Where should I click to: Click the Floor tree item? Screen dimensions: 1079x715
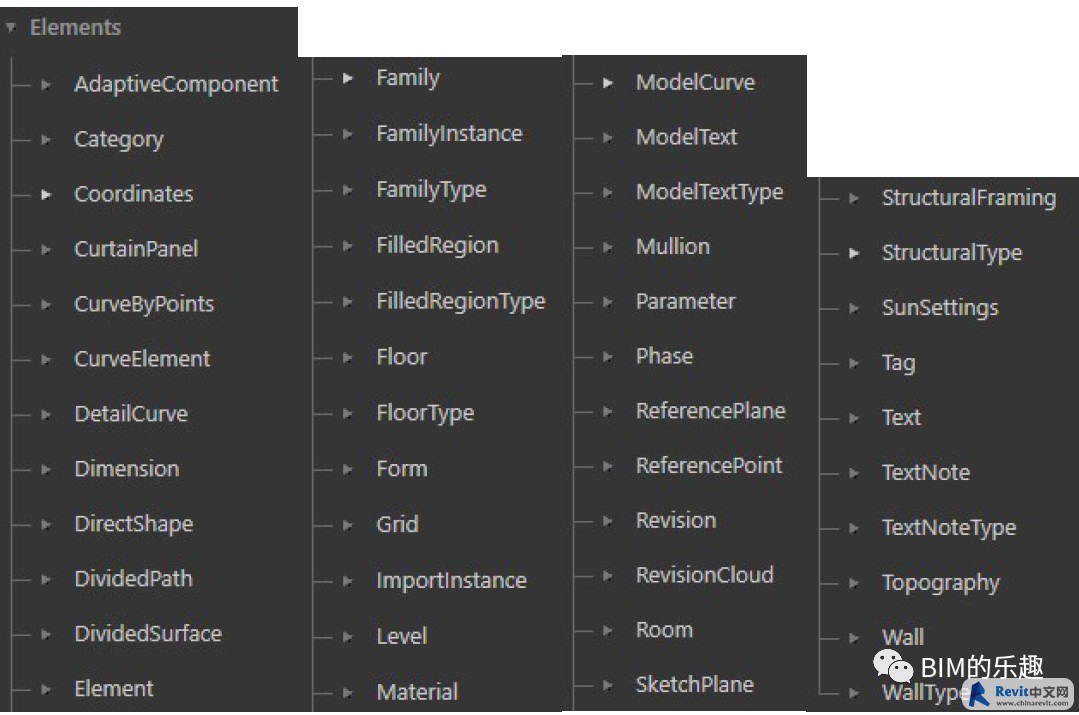[x=402, y=357]
